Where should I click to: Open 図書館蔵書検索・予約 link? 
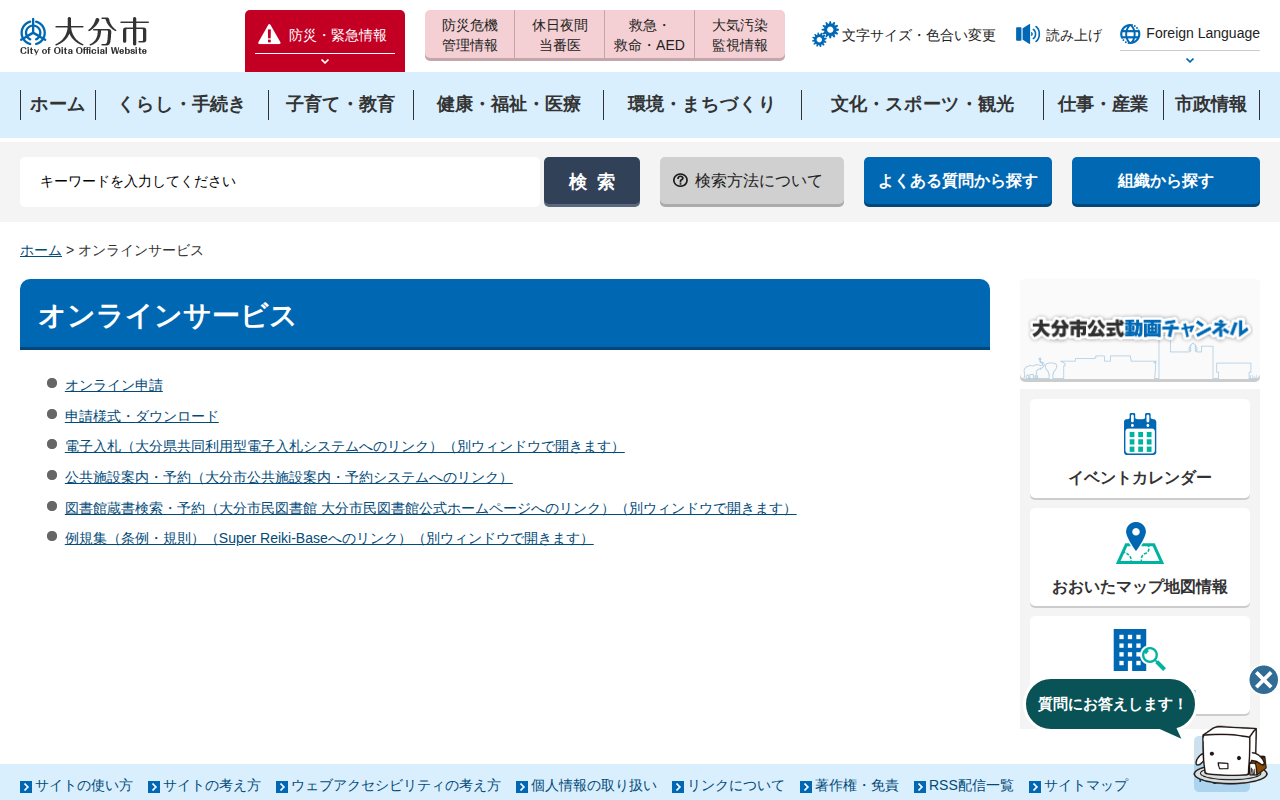[431, 508]
